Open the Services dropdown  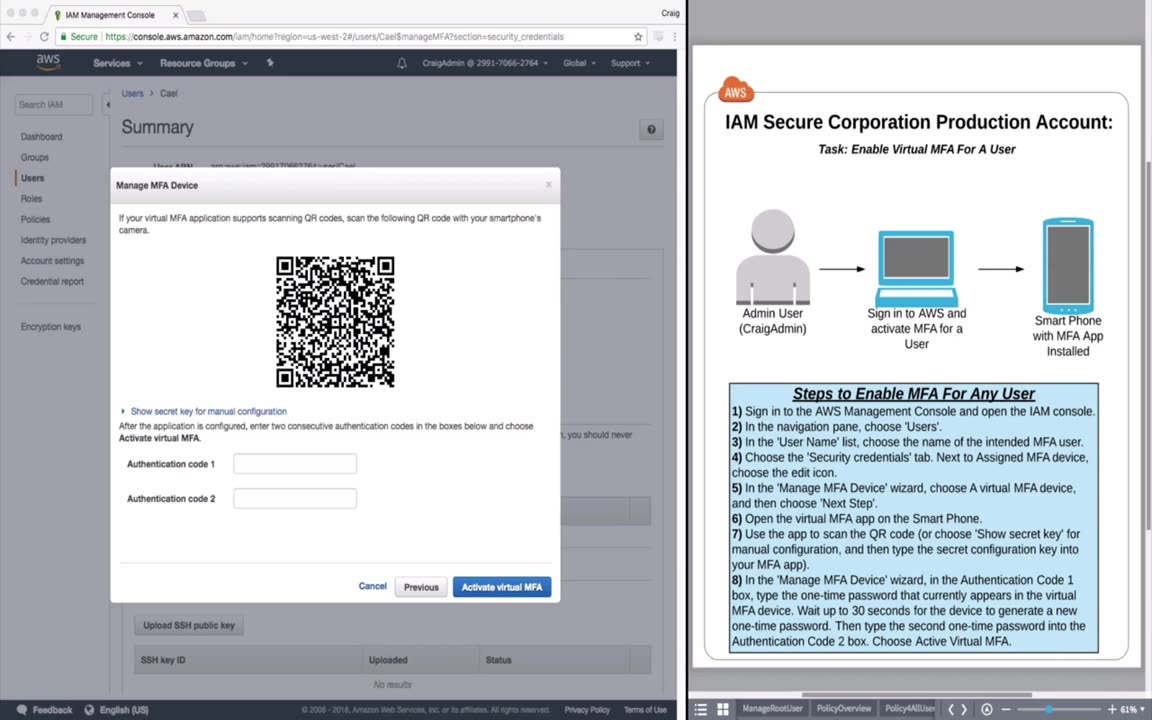118,63
